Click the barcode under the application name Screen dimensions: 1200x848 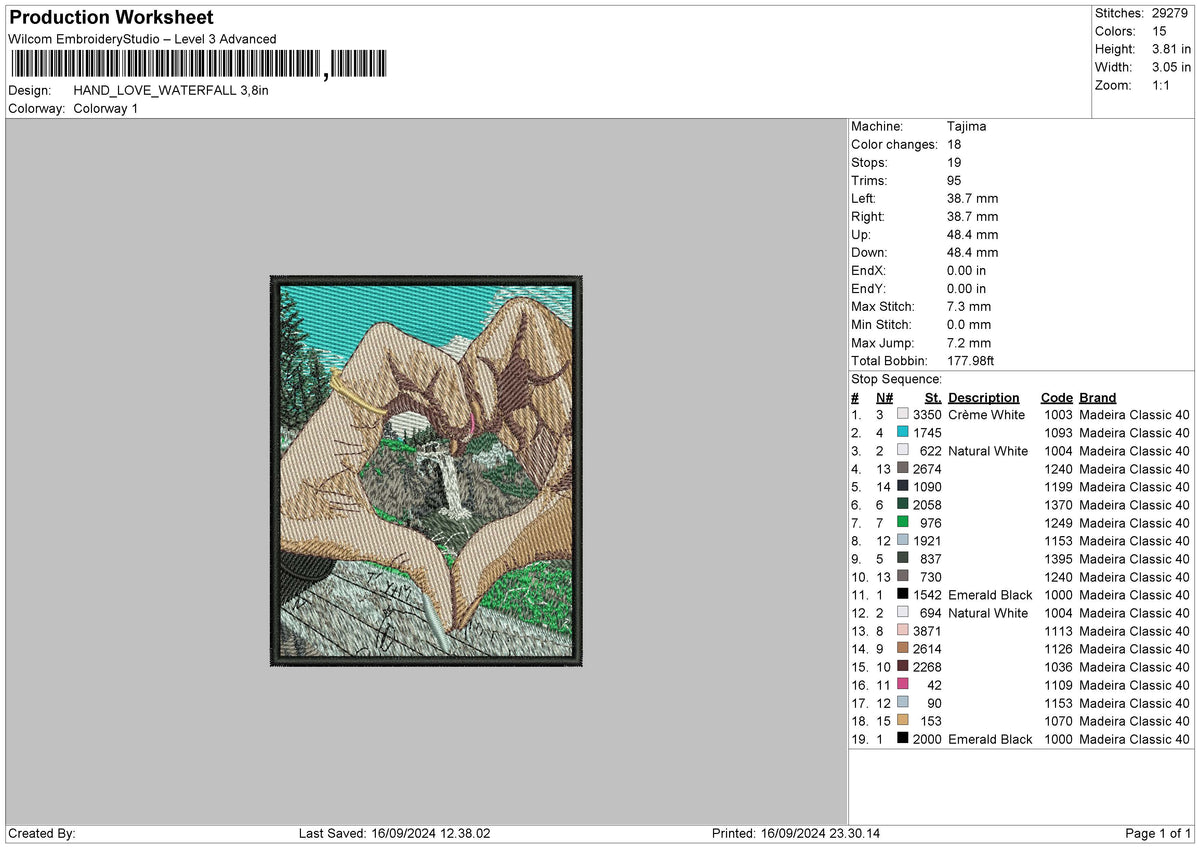(x=198, y=65)
